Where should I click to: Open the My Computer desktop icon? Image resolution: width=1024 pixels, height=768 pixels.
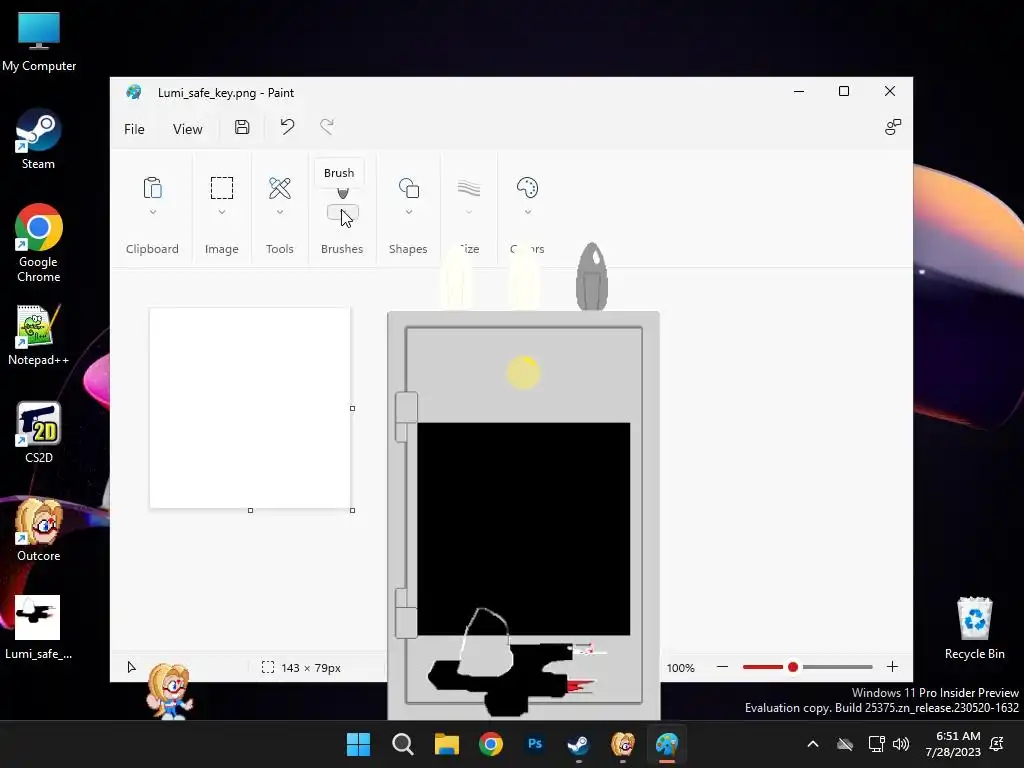pyautogui.click(x=39, y=41)
